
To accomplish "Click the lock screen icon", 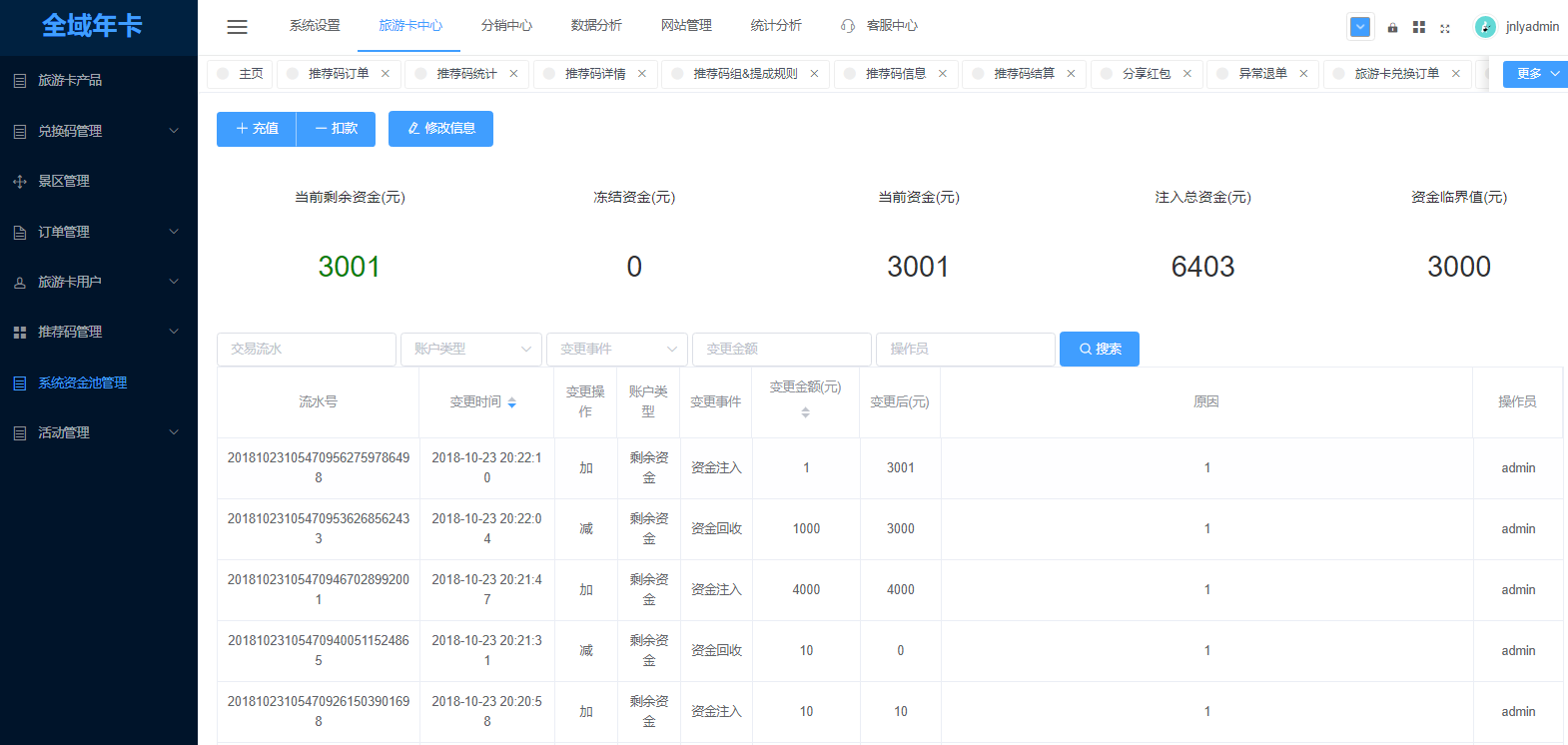I will (x=1392, y=28).
